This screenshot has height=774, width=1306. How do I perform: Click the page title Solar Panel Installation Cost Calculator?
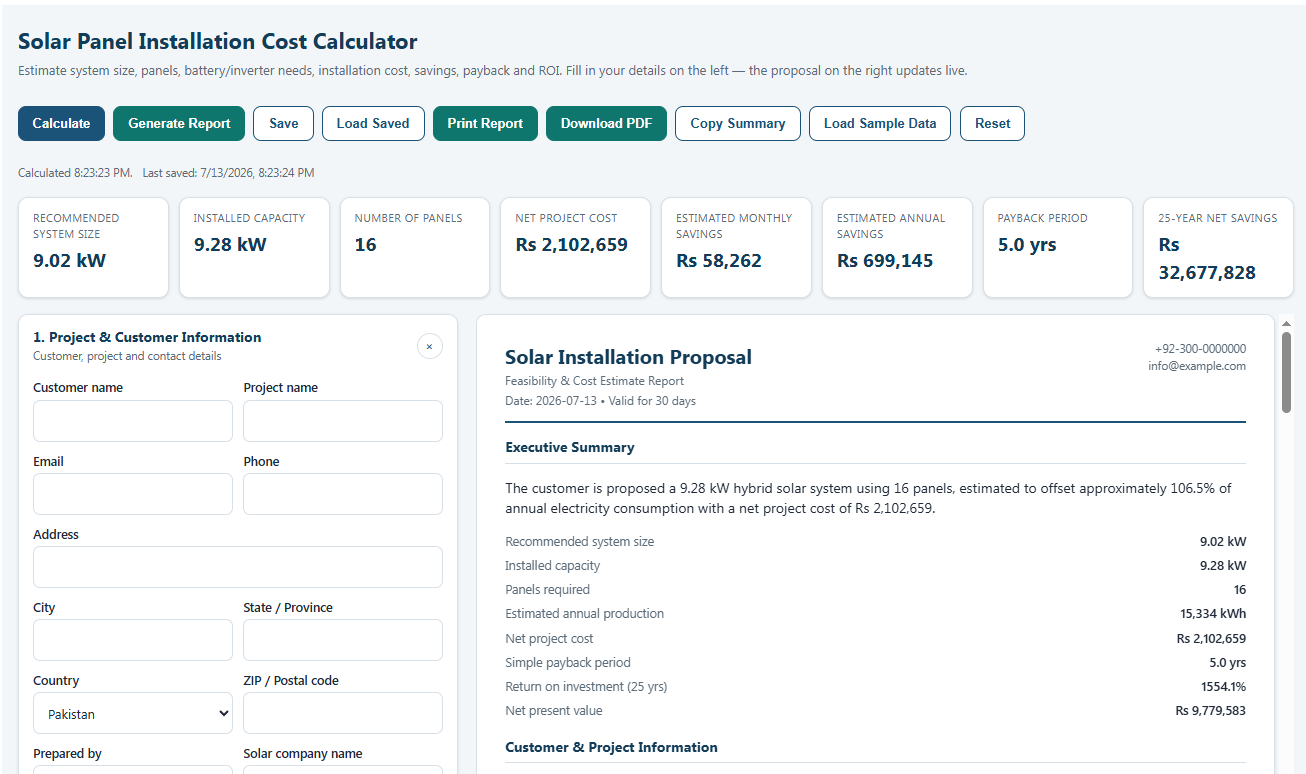coord(218,42)
